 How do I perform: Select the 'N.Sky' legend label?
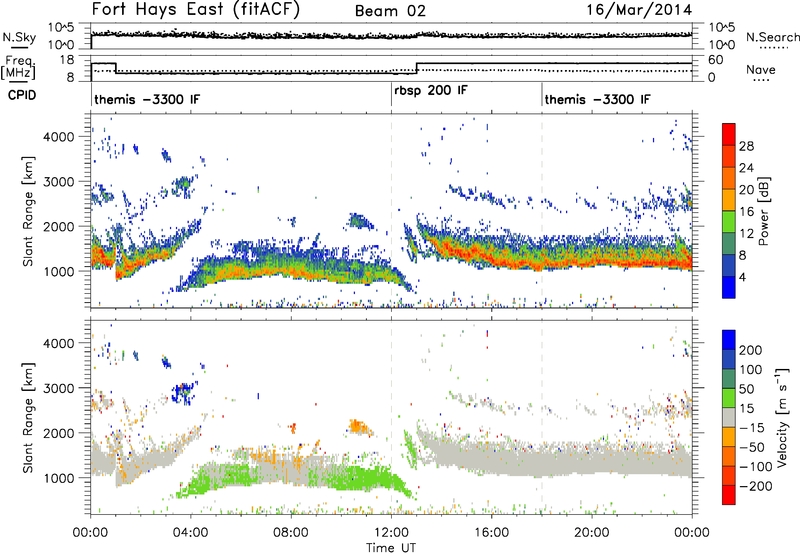pos(19,37)
